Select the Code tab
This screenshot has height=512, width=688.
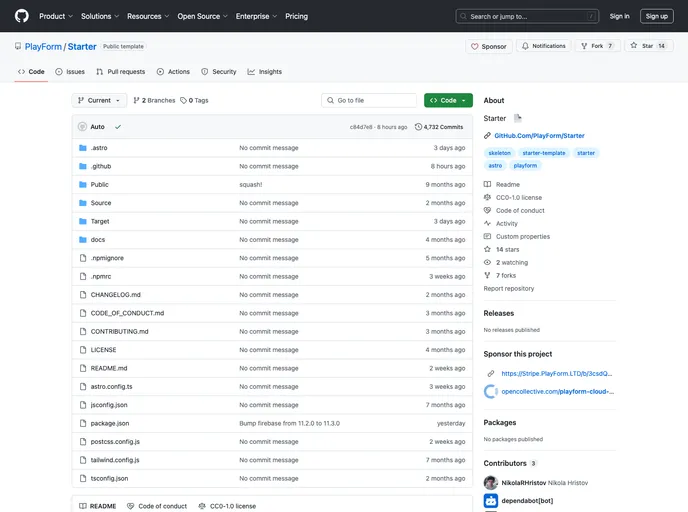pyautogui.click(x=31, y=72)
